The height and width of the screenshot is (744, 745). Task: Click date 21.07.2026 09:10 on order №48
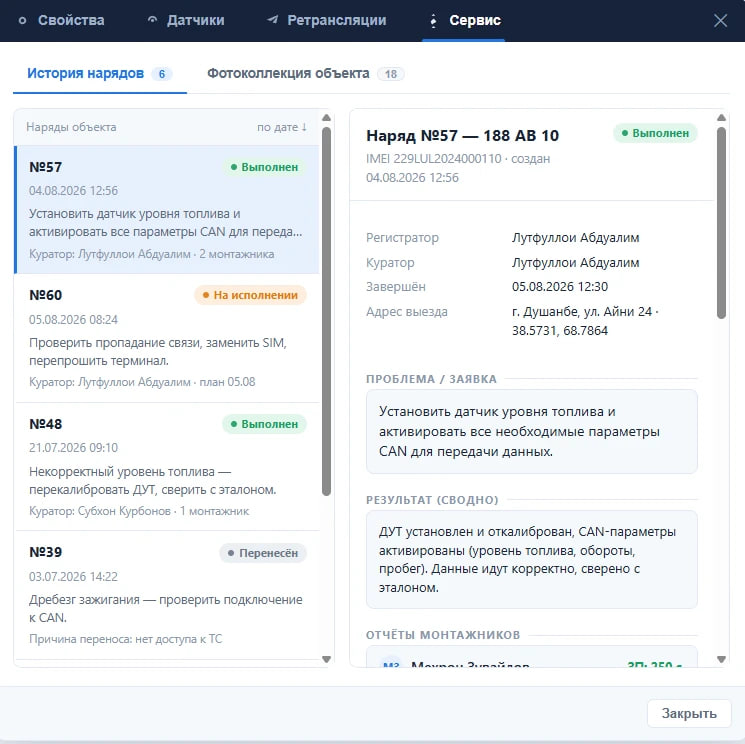(73, 448)
